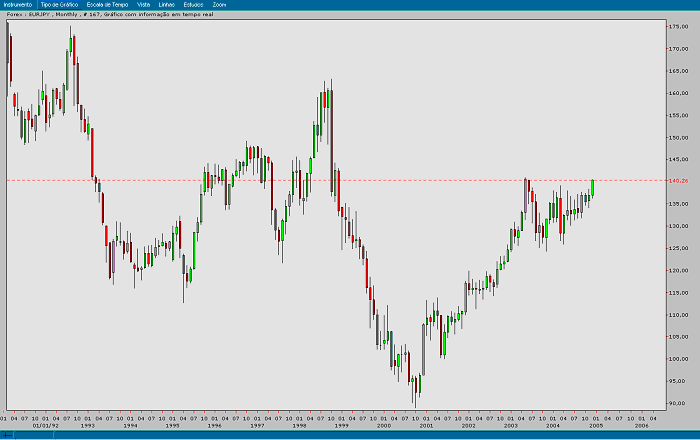Click the 125.00 price axis label
The width and height of the screenshot is (700, 440).
point(679,248)
